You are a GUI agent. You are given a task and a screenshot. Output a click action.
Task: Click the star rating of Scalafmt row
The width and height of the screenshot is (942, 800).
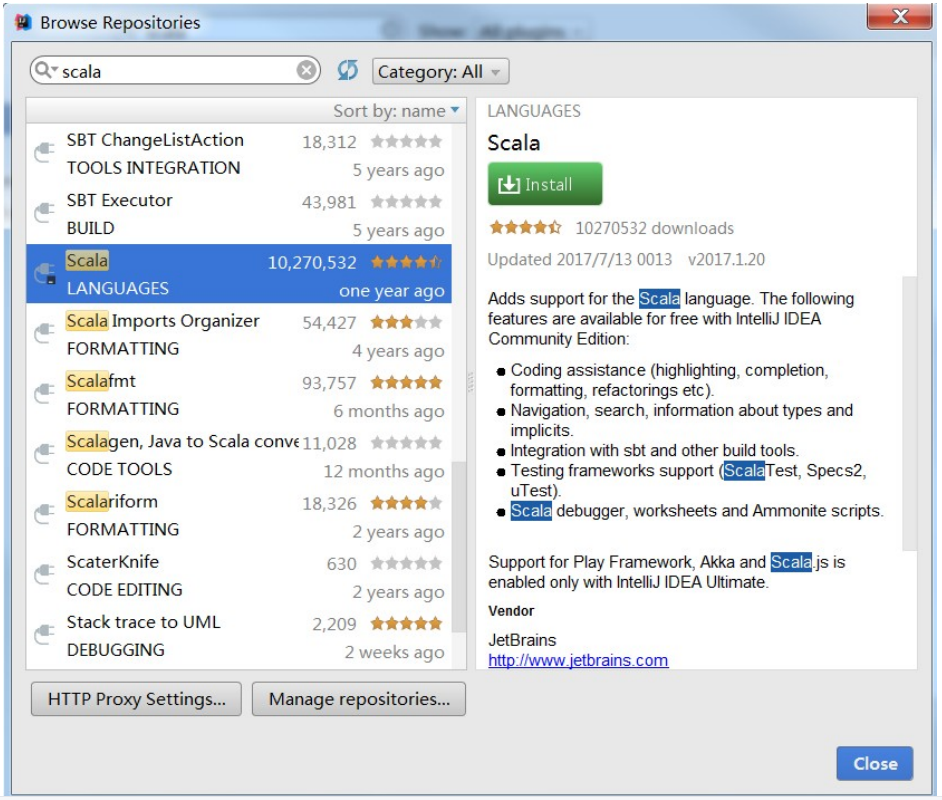(x=406, y=382)
